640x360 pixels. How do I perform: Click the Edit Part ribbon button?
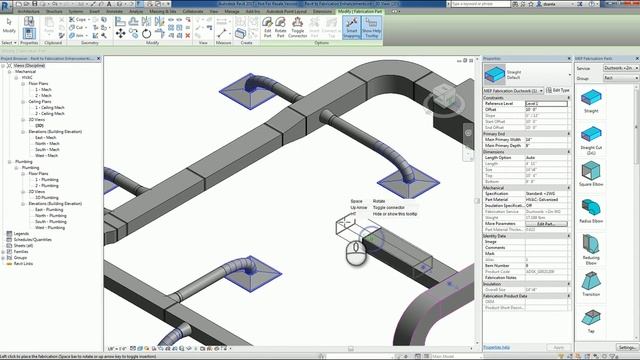coord(267,27)
